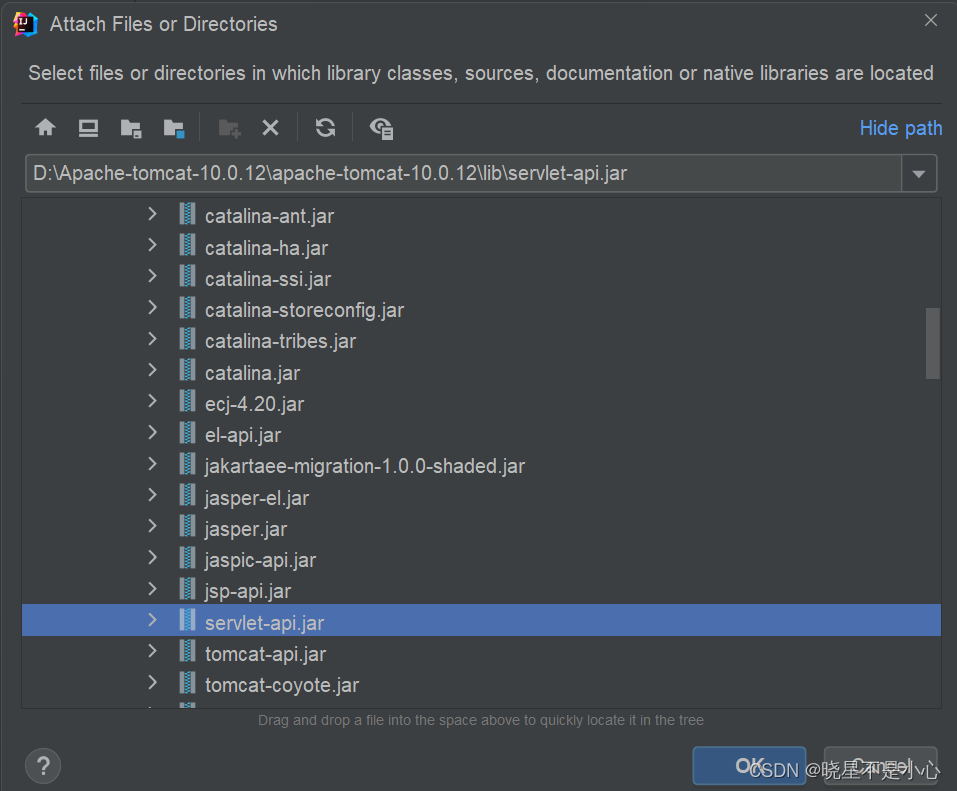Click inside the file path text field

coord(460,174)
